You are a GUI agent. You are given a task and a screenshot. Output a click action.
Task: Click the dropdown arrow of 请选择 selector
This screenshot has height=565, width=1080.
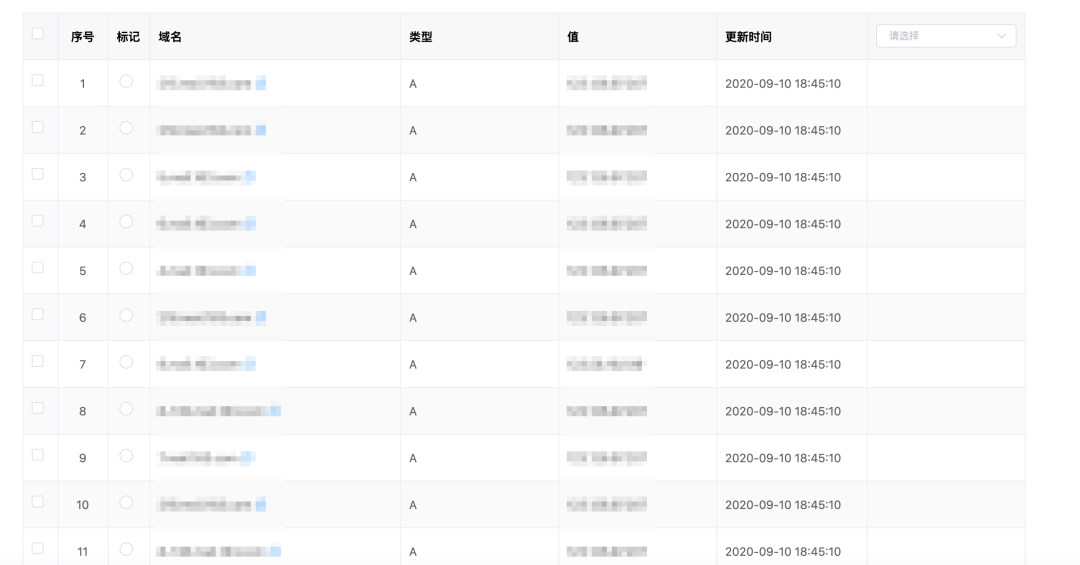point(1002,36)
